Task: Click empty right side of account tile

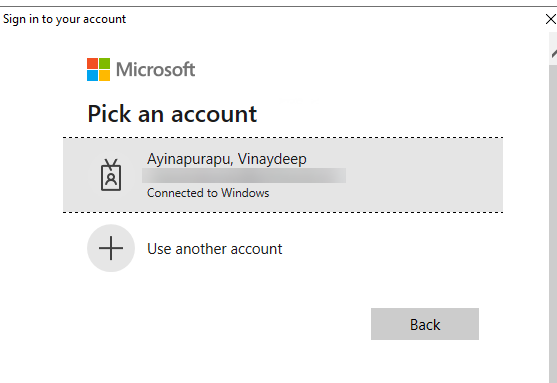Action: click(x=423, y=175)
